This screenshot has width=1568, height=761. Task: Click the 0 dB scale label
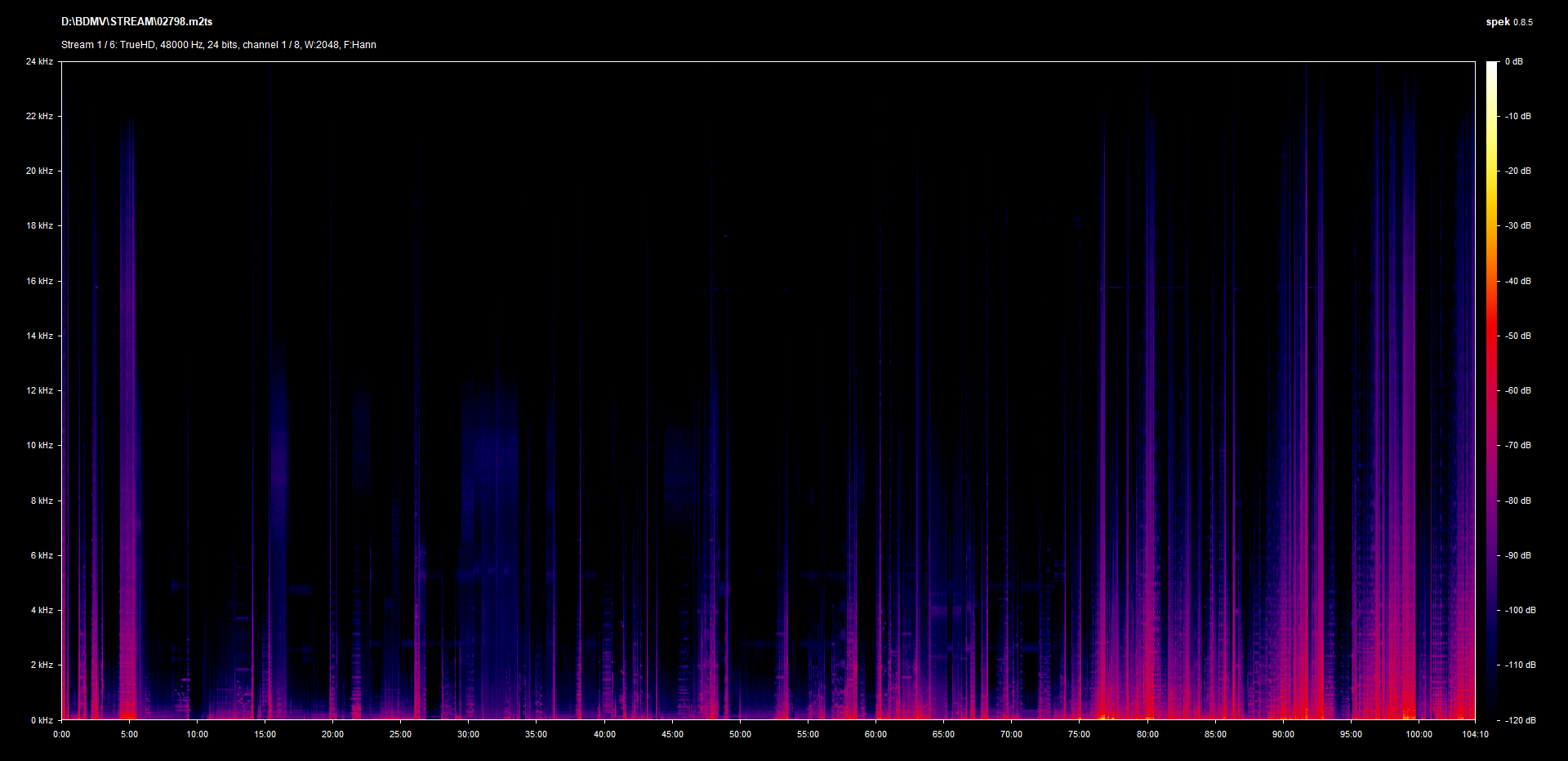click(x=1513, y=61)
